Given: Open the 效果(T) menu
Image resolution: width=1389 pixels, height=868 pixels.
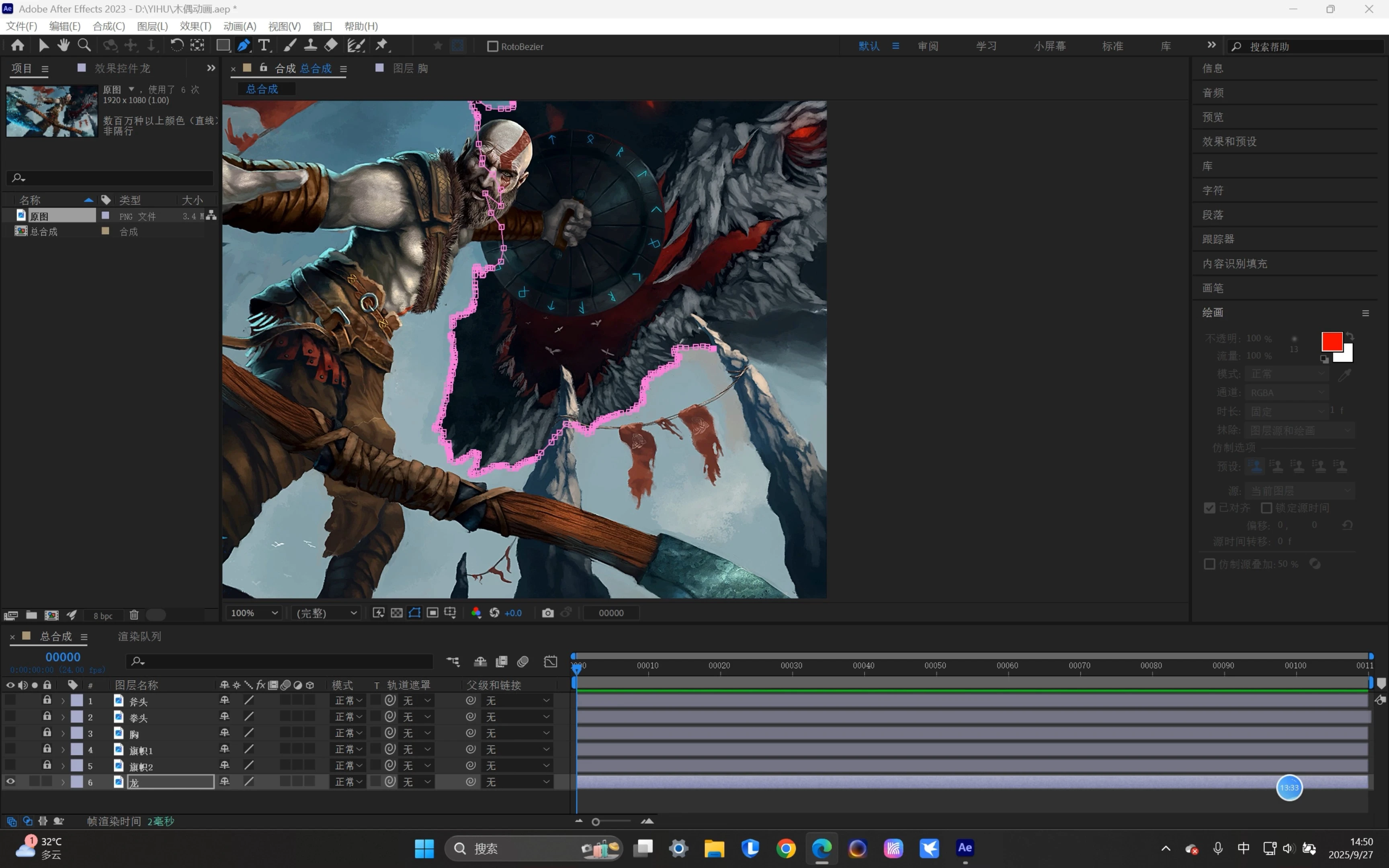Looking at the screenshot, I should click(195, 26).
